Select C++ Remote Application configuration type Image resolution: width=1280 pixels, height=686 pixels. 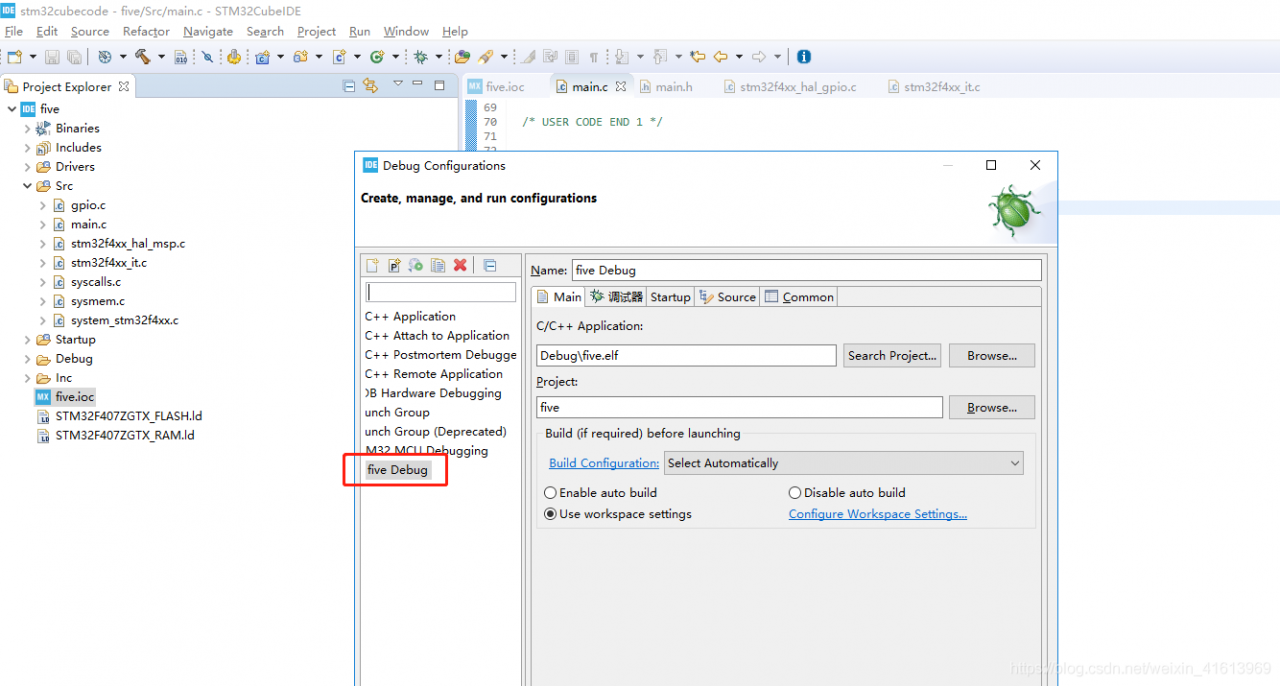[x=434, y=374]
